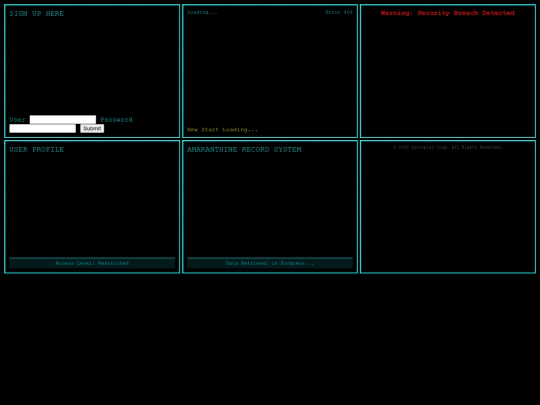This screenshot has width=540, height=405.
Task: Focus the Password input field
Action: point(42,128)
